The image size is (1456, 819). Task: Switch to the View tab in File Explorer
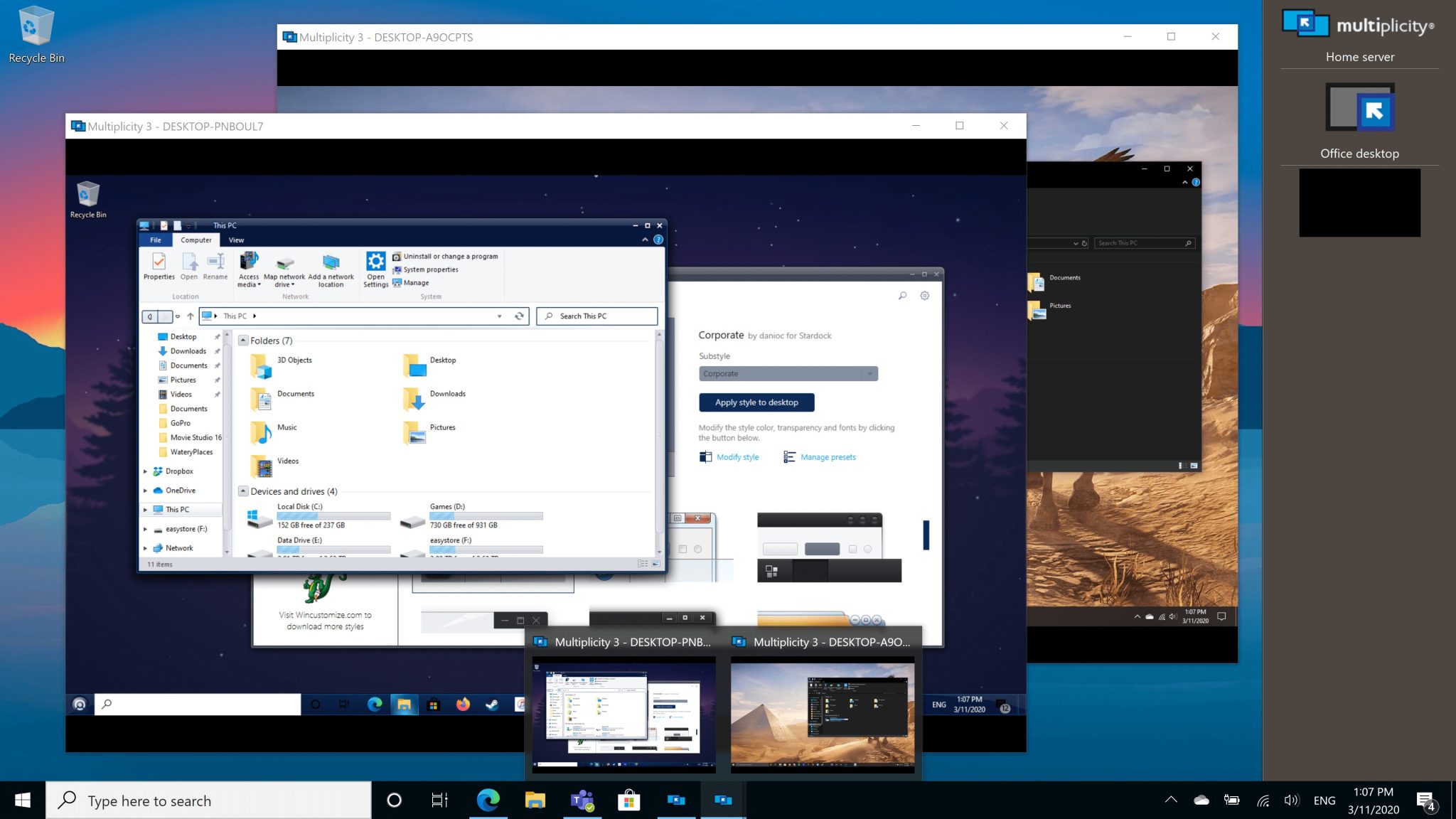[236, 240]
